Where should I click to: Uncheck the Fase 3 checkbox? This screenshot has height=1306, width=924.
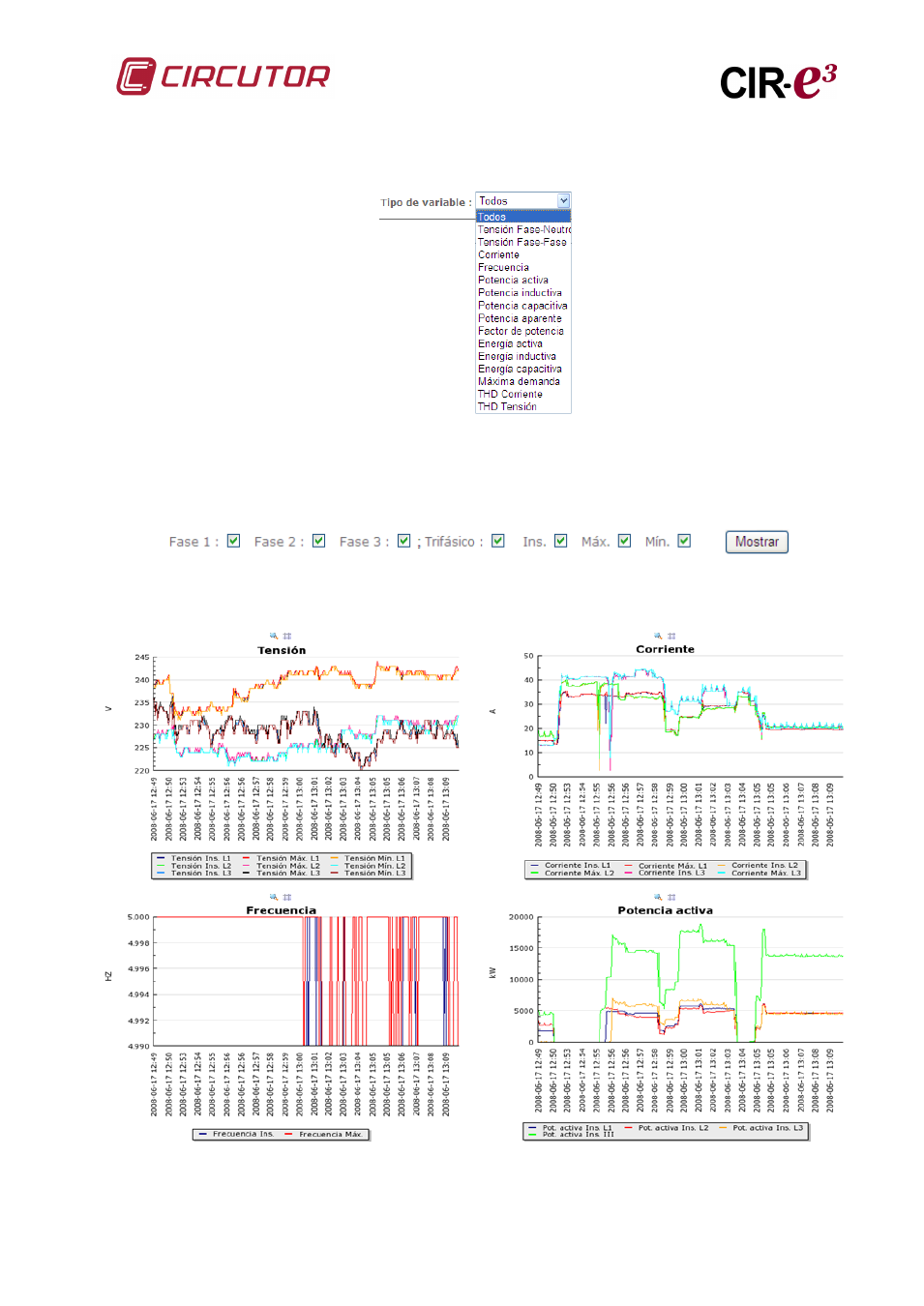click(x=403, y=541)
